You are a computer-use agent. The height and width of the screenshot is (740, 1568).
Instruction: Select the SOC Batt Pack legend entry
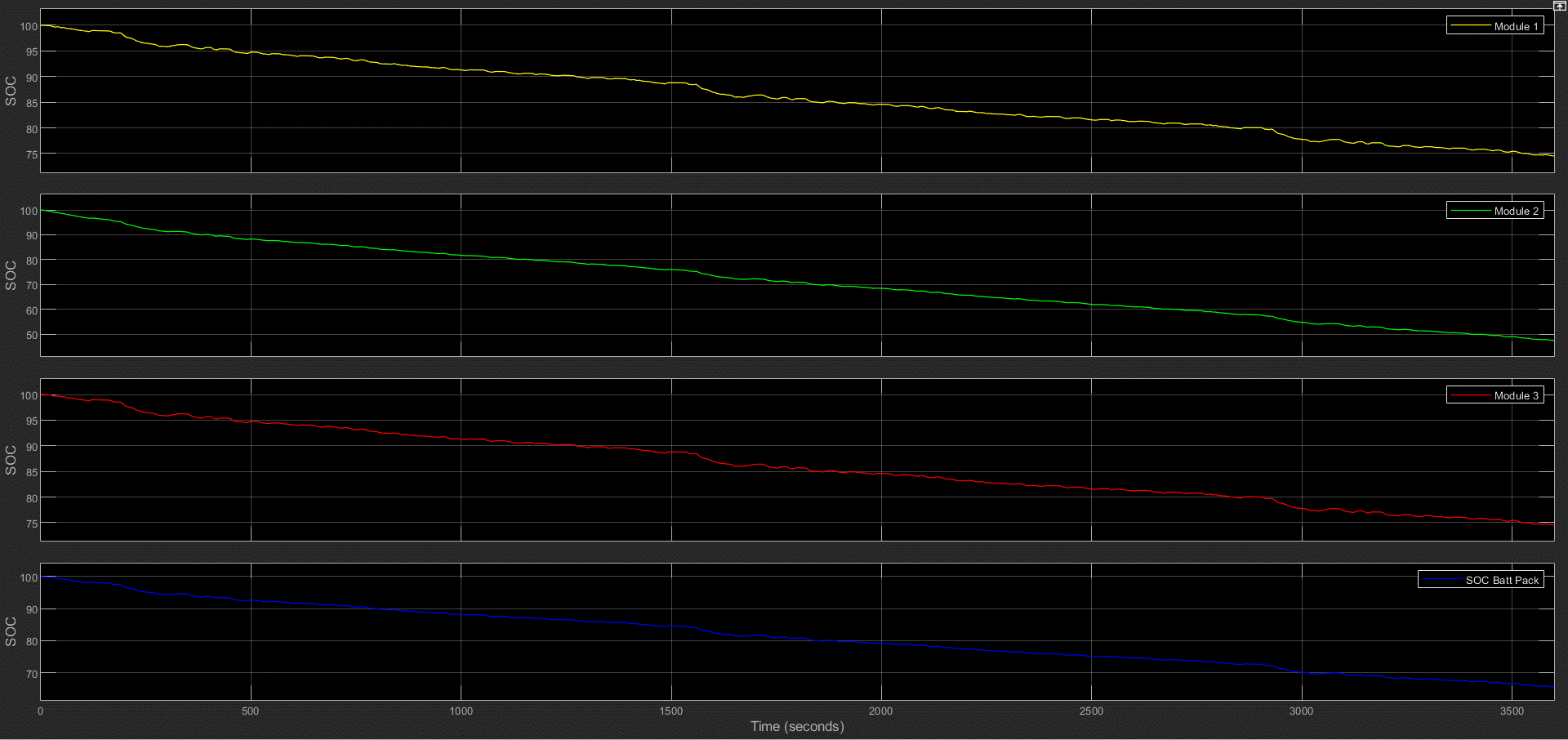1481,580
